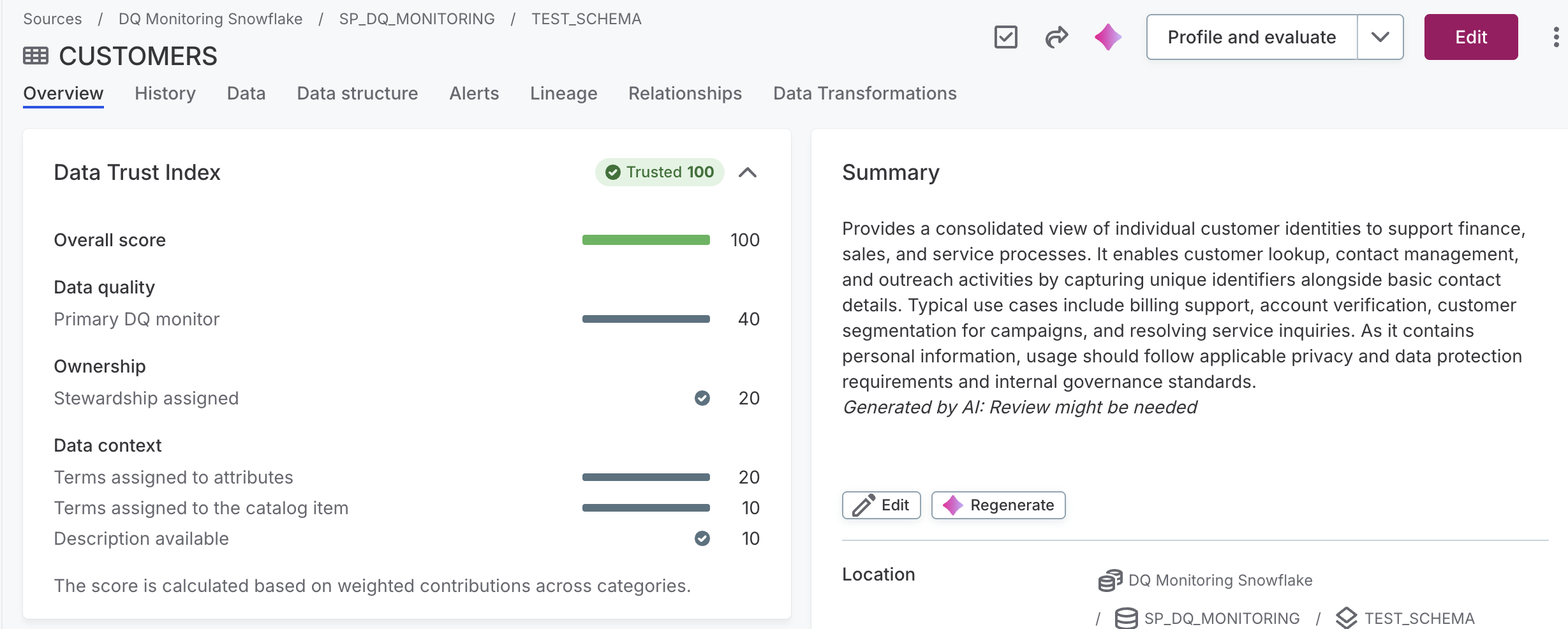Image resolution: width=1568 pixels, height=629 pixels.
Task: Click the share arrow icon
Action: 1056,37
